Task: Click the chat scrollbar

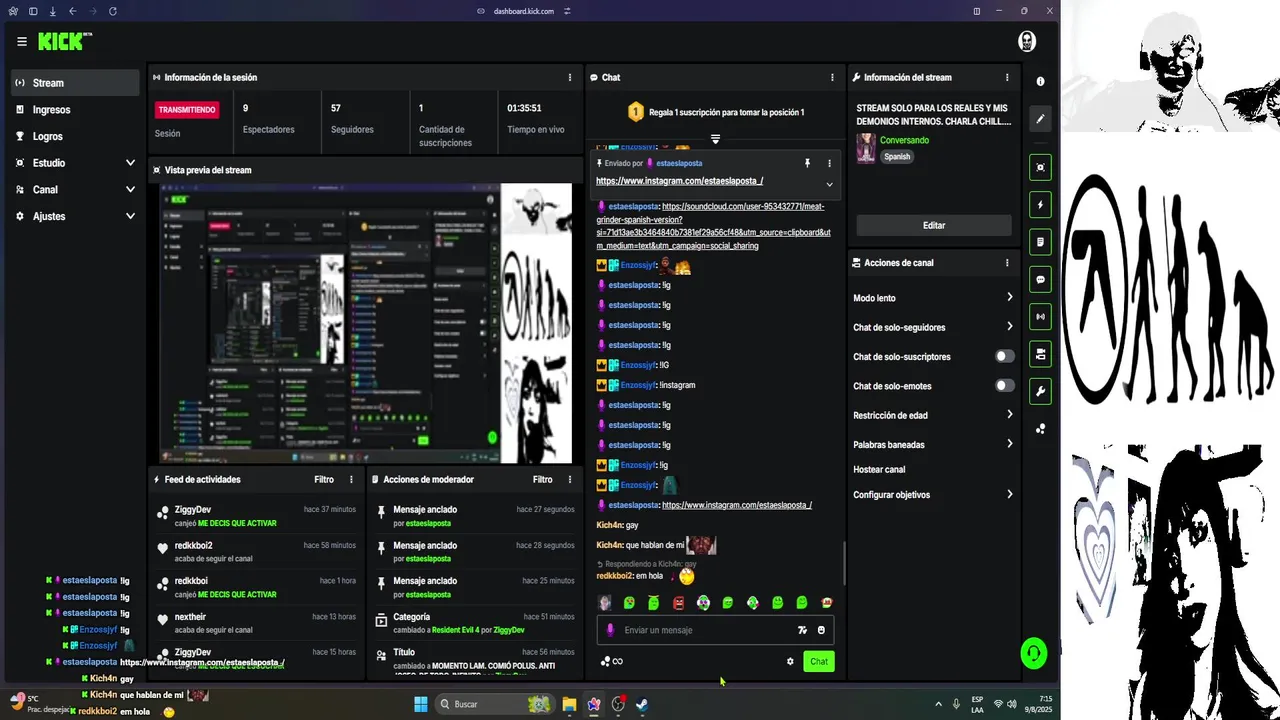Action: pyautogui.click(x=844, y=564)
